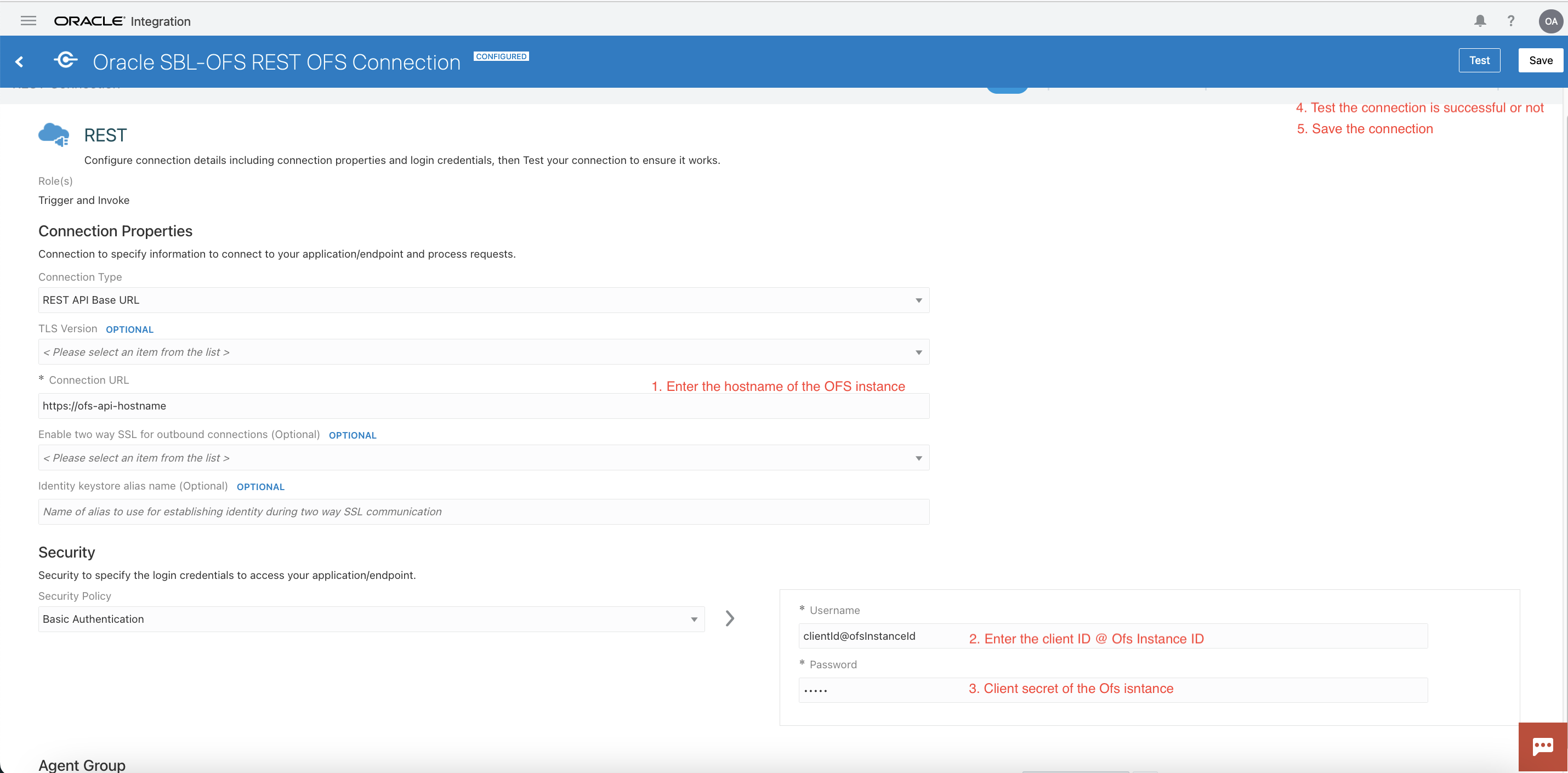Click the Save button
This screenshot has height=773, width=1568.
point(1540,60)
